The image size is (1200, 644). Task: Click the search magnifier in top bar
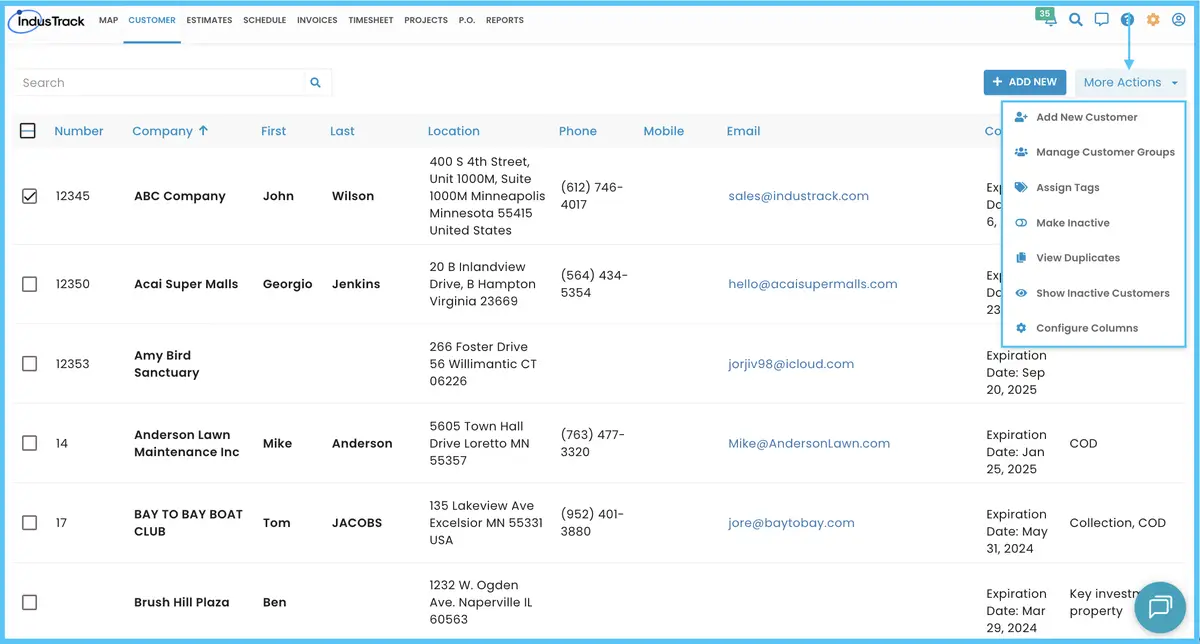coord(1076,19)
